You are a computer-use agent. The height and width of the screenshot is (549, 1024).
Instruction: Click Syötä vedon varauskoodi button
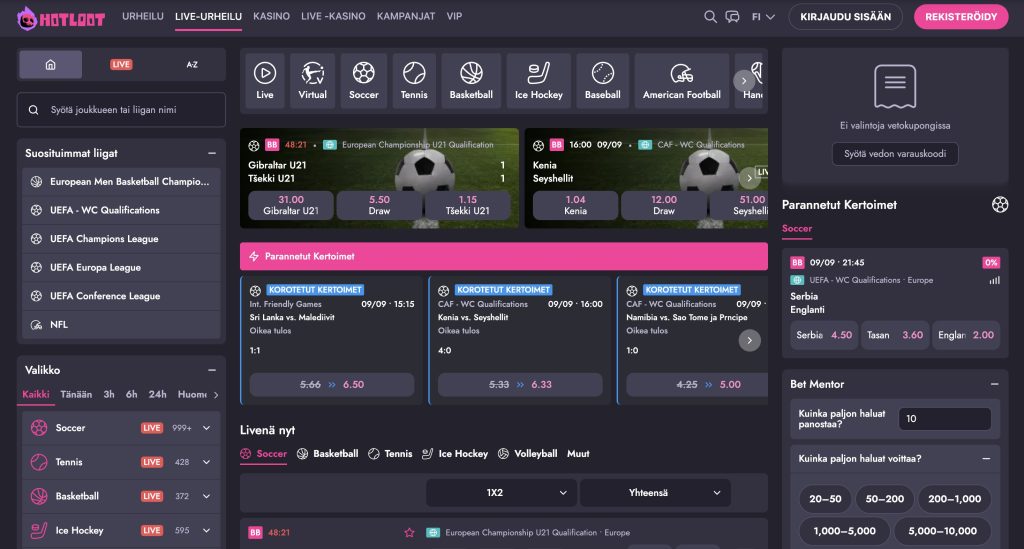(895, 154)
